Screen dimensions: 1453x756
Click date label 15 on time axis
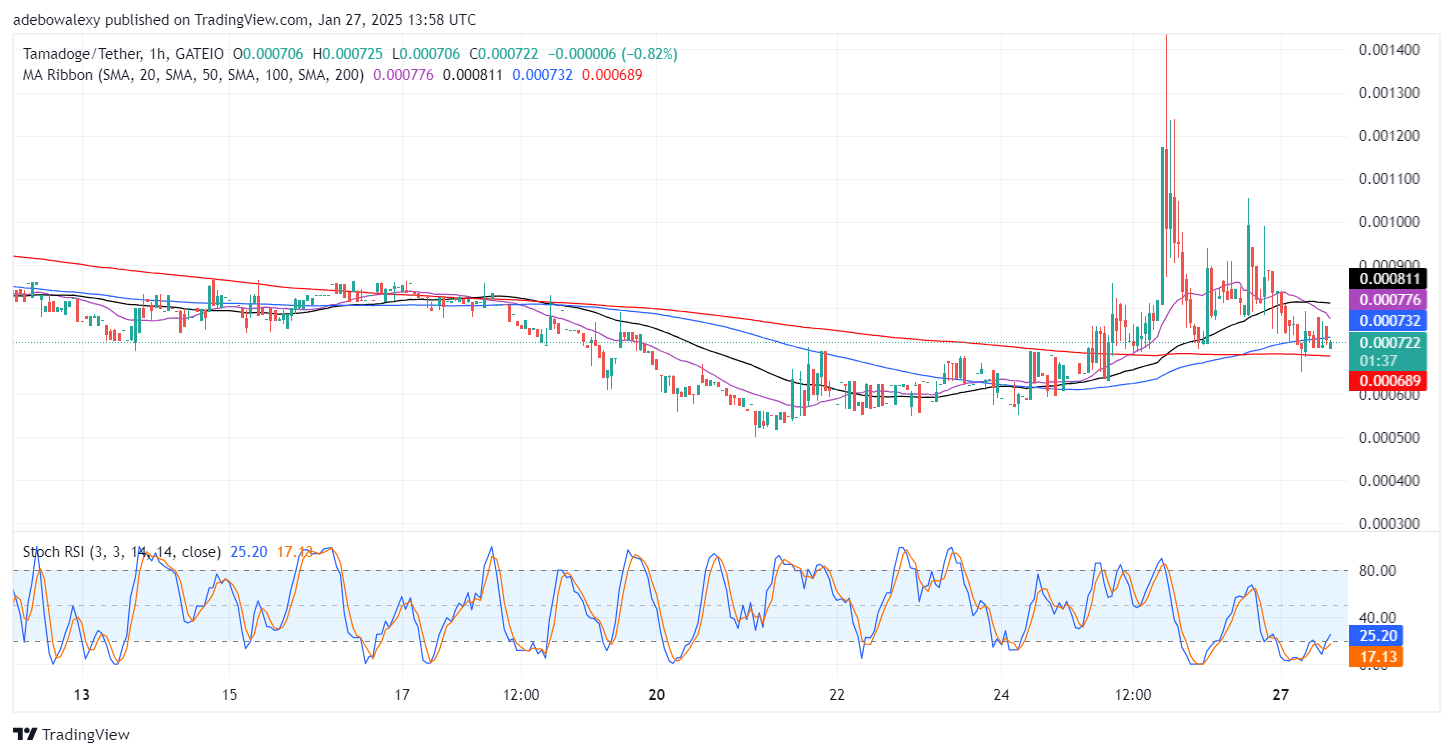point(229,695)
